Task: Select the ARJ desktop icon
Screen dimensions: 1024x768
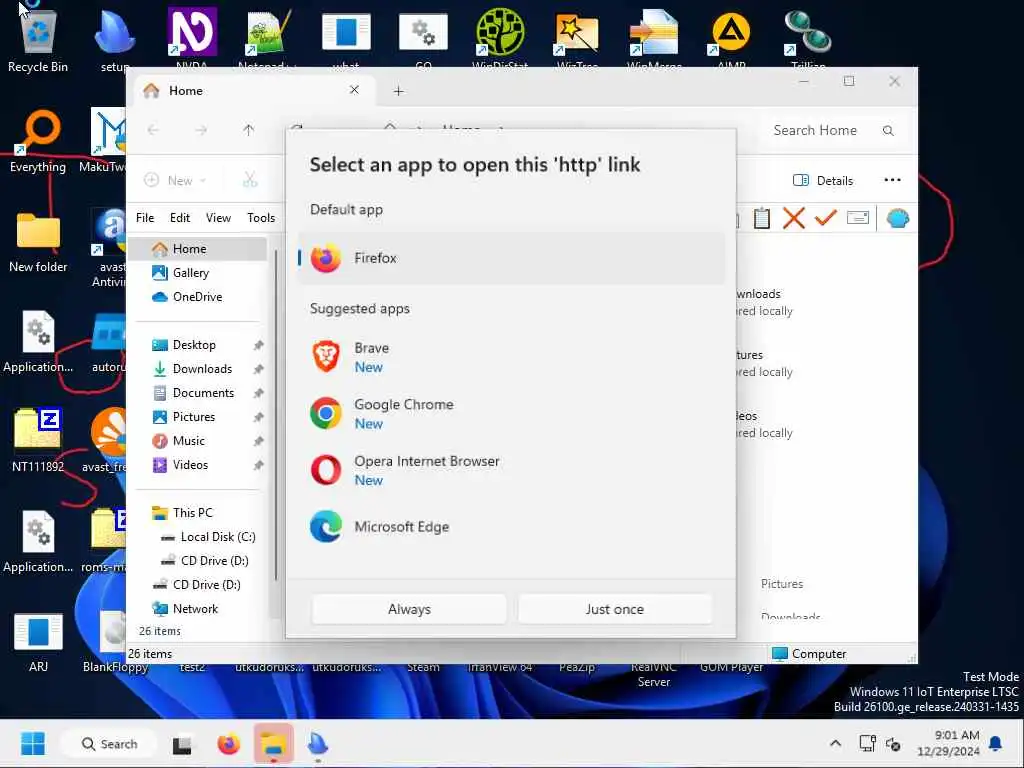Action: pyautogui.click(x=38, y=641)
